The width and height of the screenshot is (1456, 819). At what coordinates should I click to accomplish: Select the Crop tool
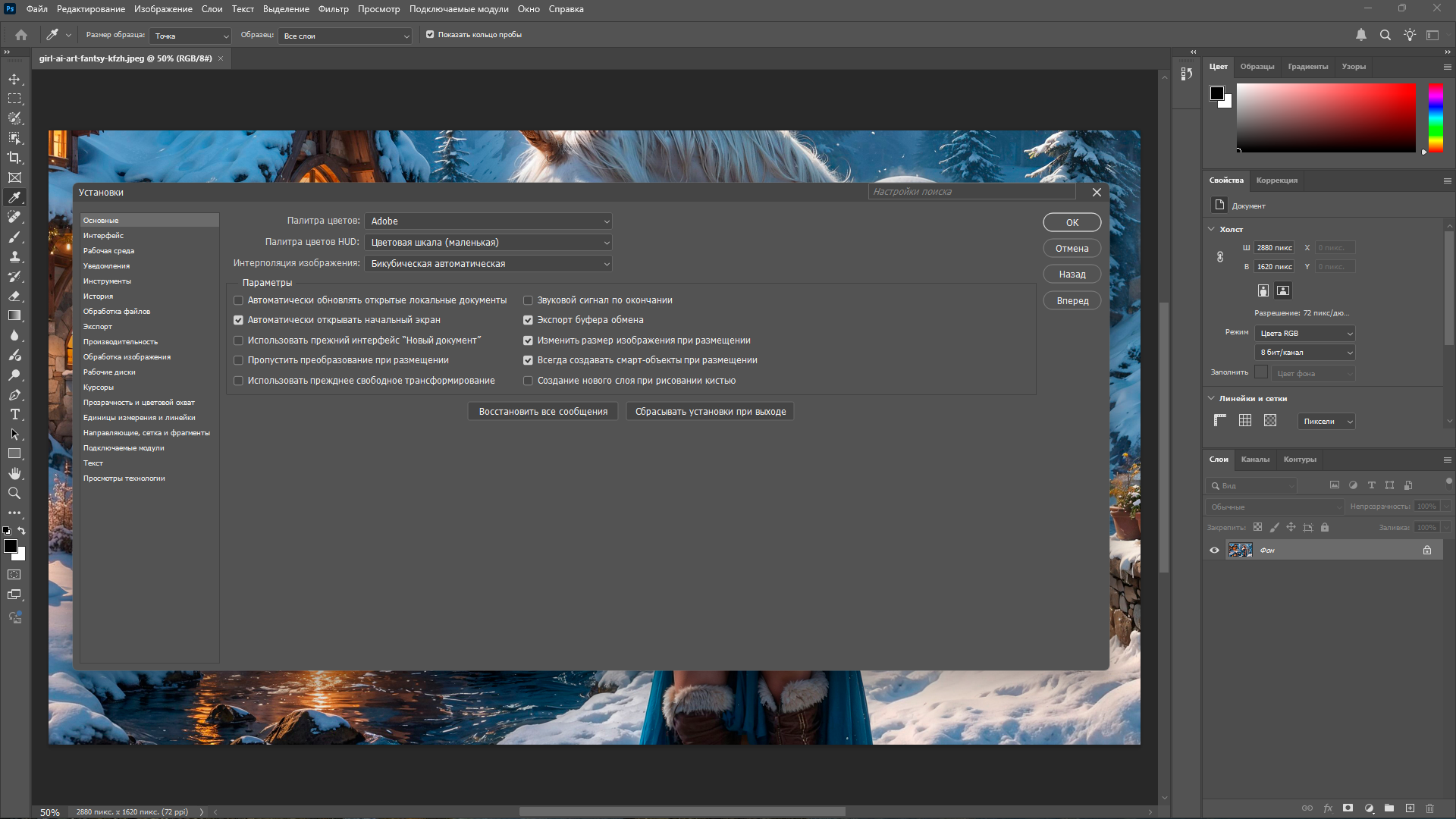pos(14,158)
